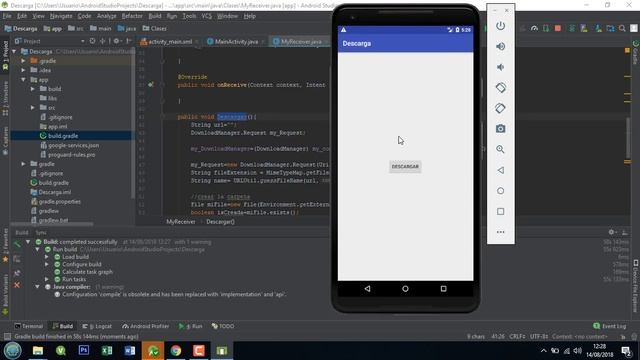Screen dimensions: 640x360
Task: Open the Navigate menu
Action: (x=61, y=16)
